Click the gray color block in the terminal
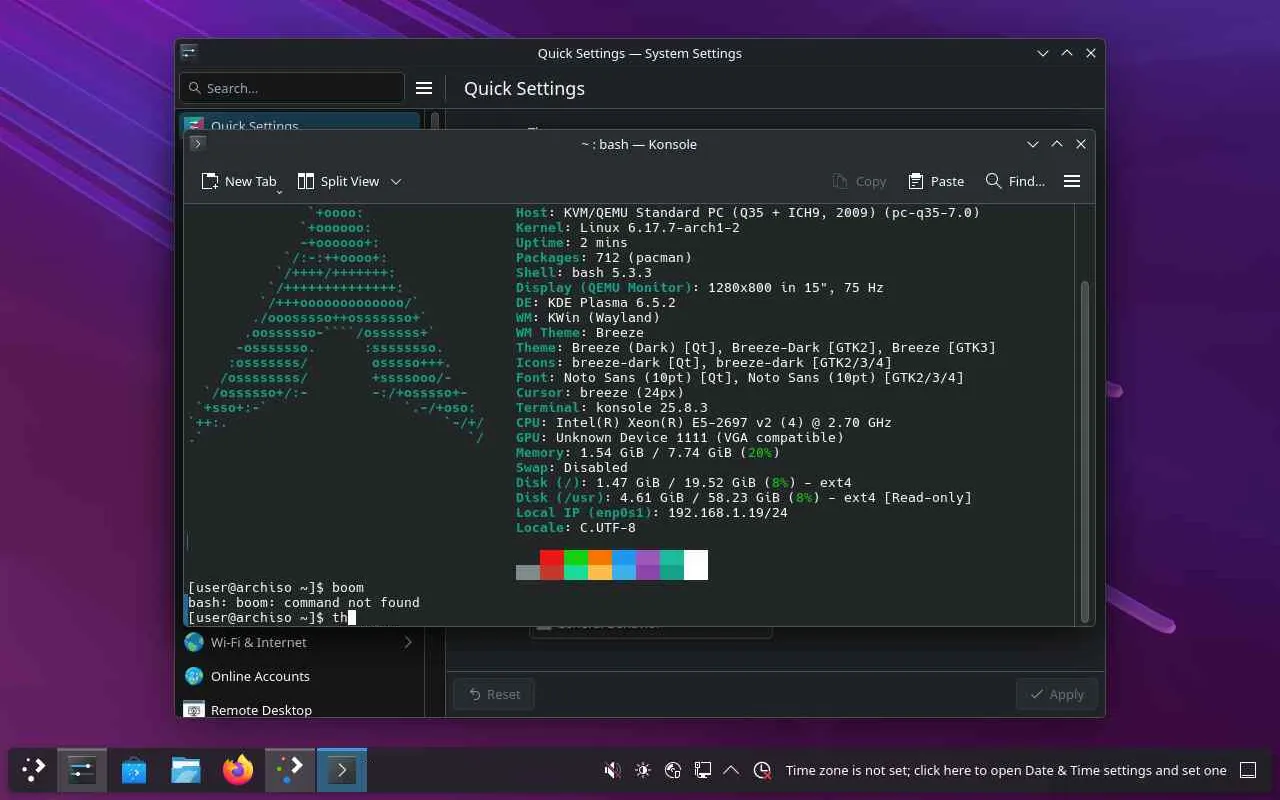1280x800 pixels. (528, 572)
